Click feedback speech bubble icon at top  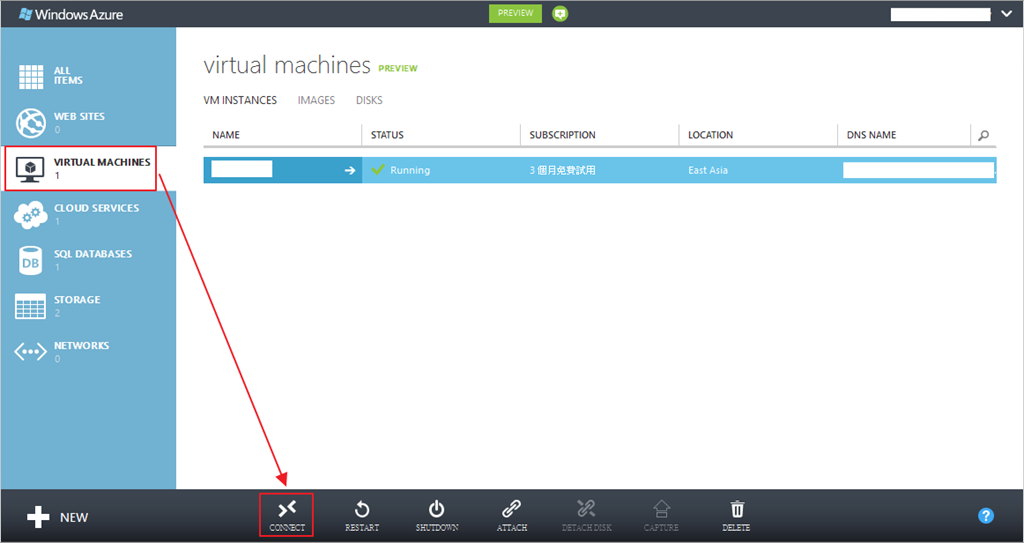tap(560, 13)
